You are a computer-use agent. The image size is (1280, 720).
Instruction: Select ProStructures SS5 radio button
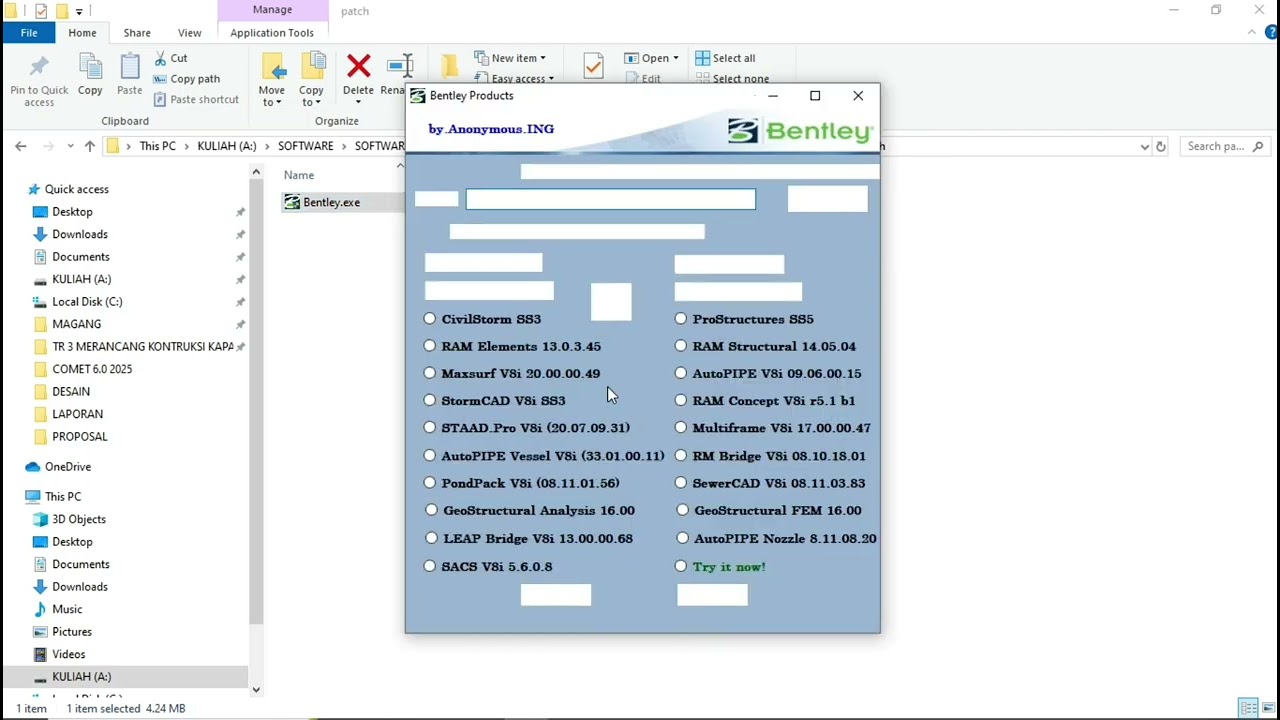(681, 319)
